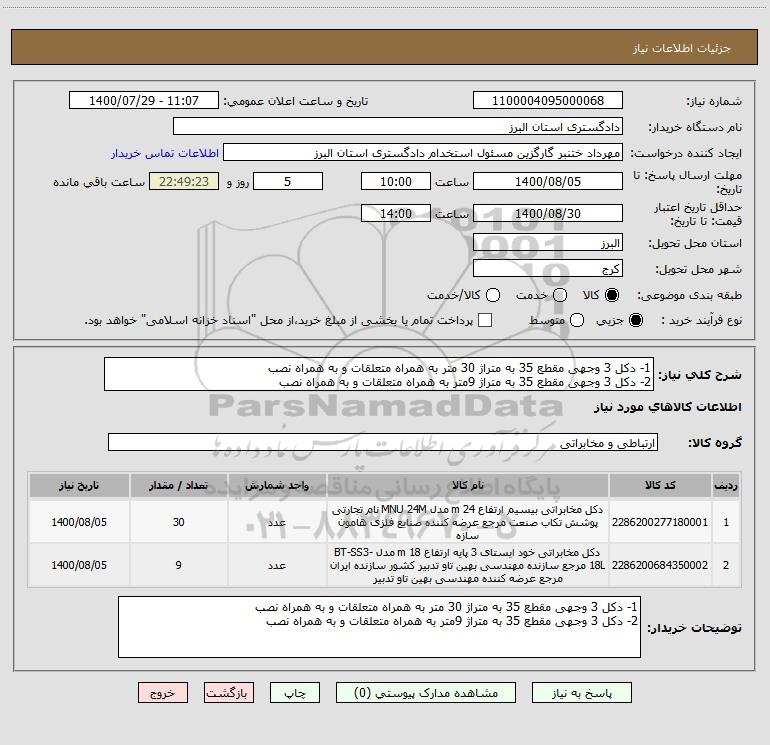Toggle the اسناد خزانه اسلامی payment checkbox
This screenshot has height=745, width=770.
pos(485,320)
